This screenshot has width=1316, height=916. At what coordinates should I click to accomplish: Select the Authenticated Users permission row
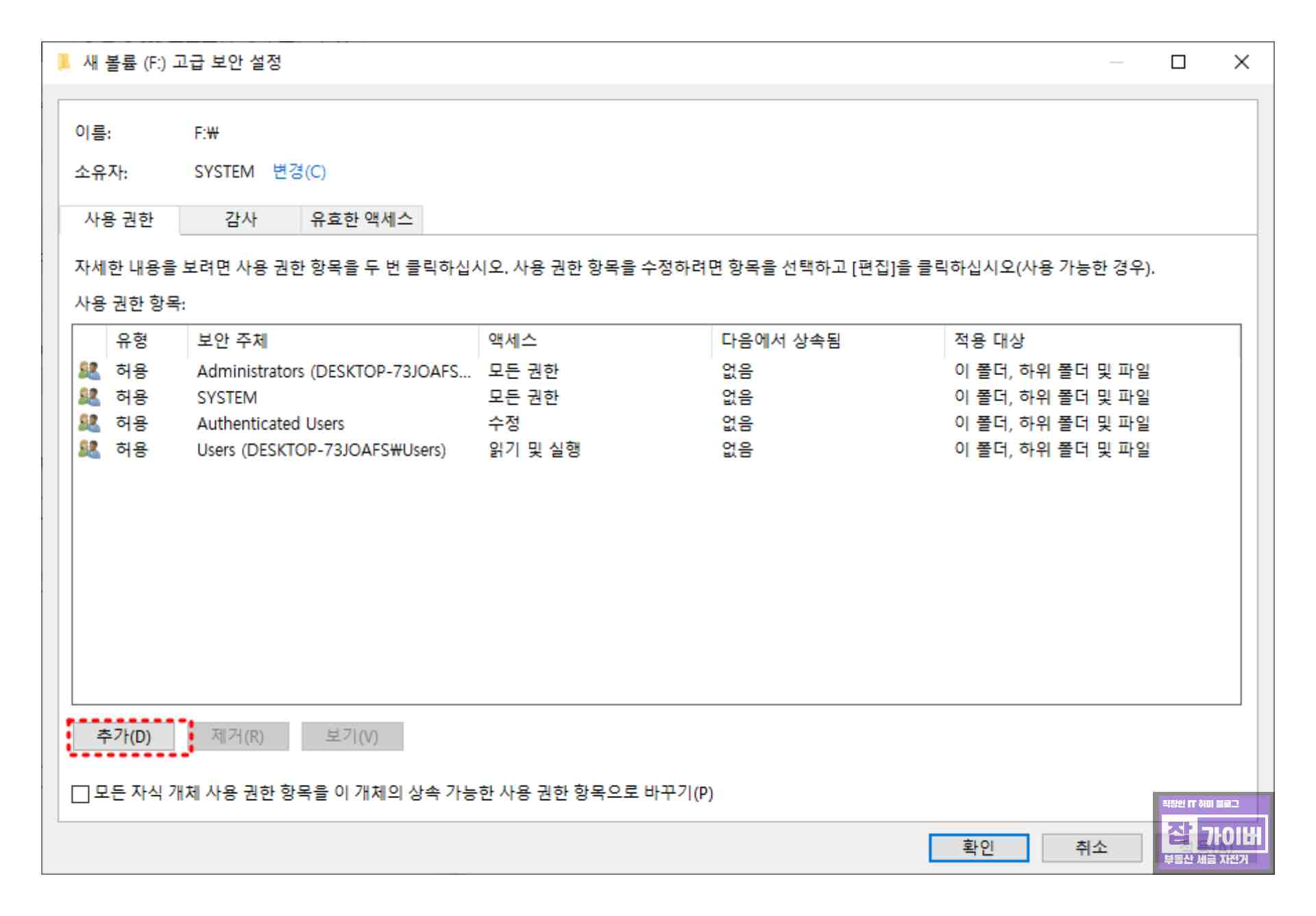[x=270, y=424]
